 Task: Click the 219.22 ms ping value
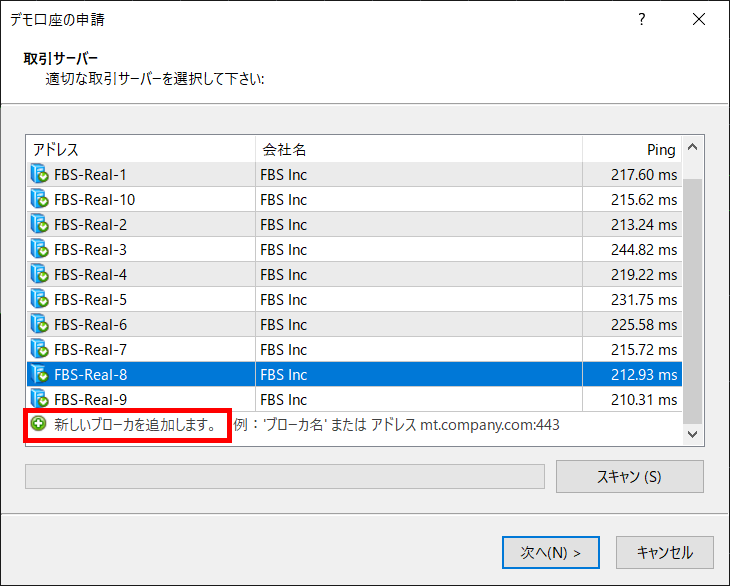click(x=644, y=275)
